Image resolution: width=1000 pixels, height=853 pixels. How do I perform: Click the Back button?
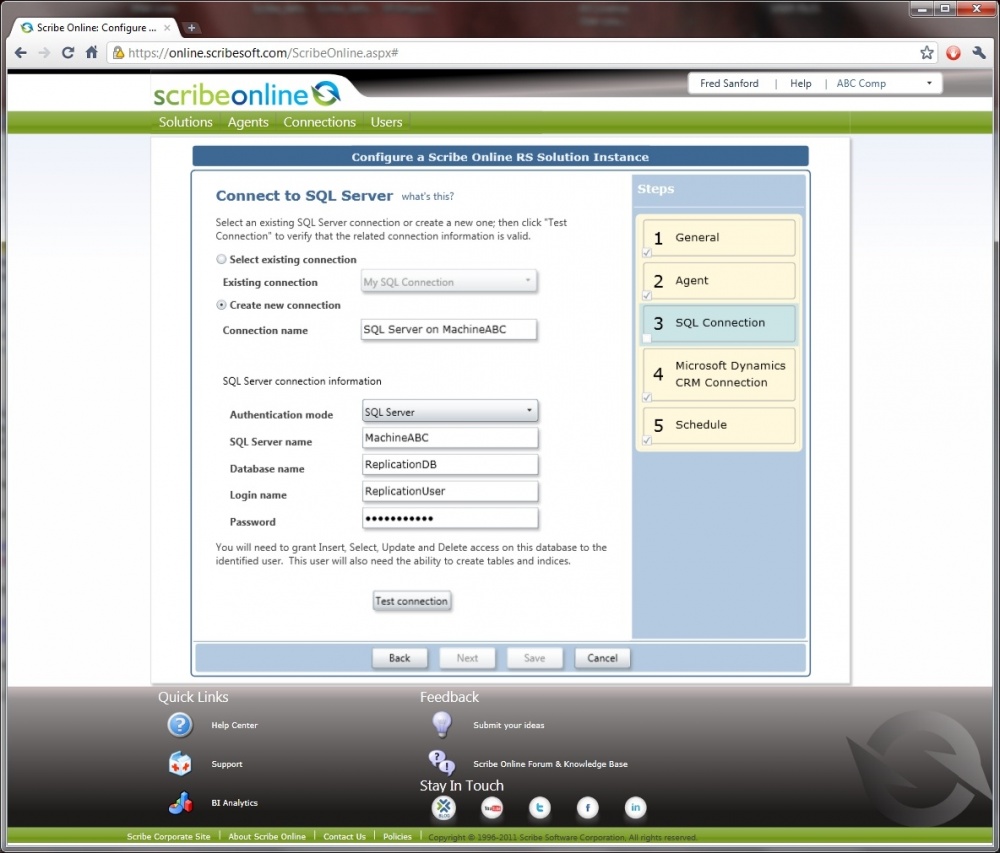tap(400, 658)
